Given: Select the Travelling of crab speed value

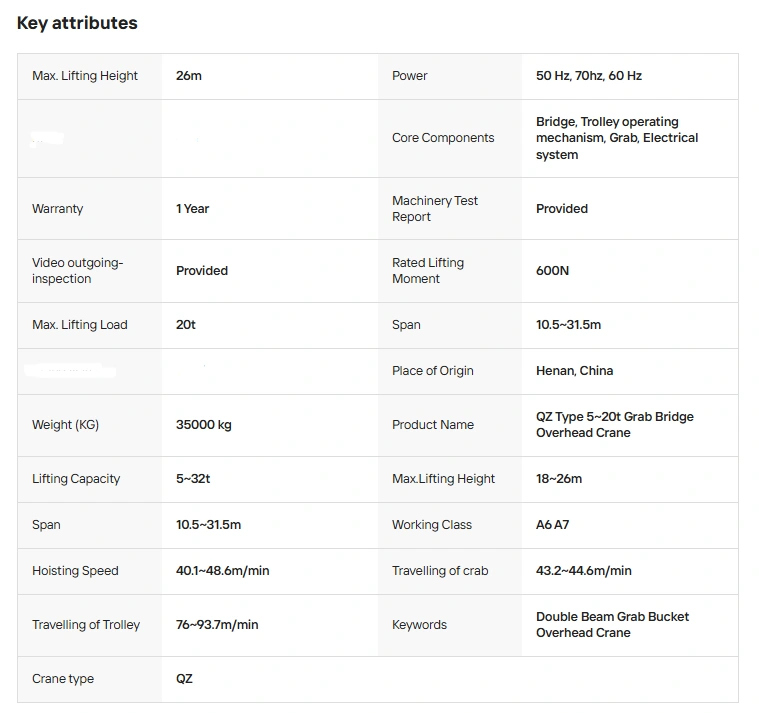Looking at the screenshot, I should coord(584,571).
